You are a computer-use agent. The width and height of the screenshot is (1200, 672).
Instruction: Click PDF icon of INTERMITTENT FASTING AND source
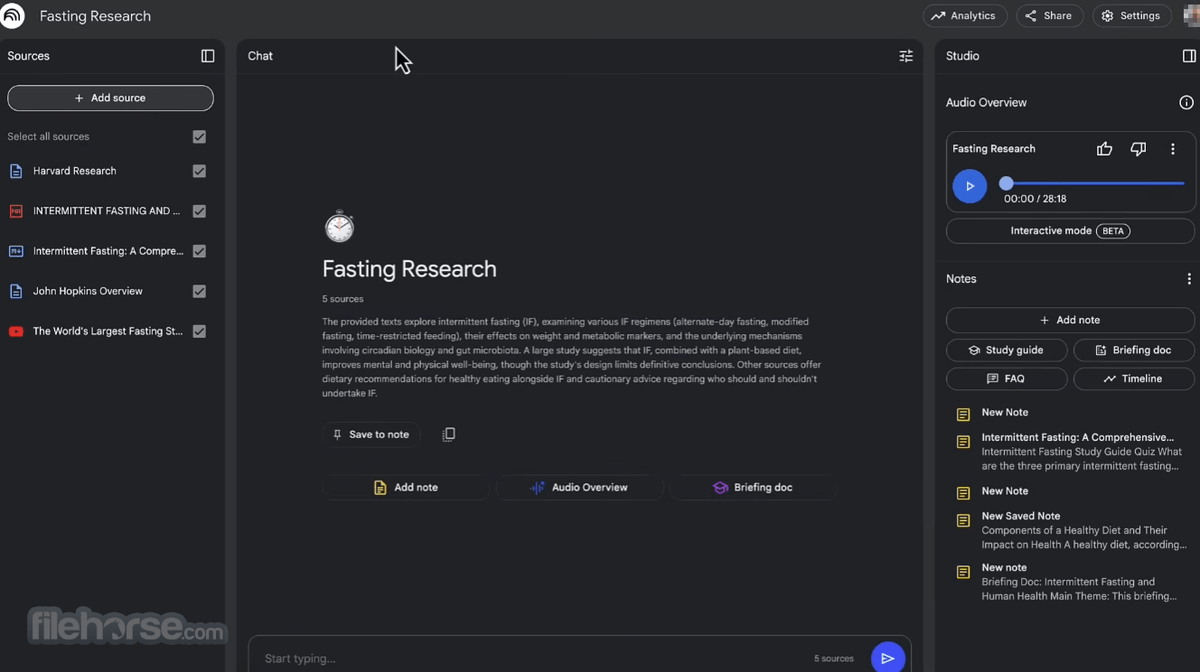[16, 211]
